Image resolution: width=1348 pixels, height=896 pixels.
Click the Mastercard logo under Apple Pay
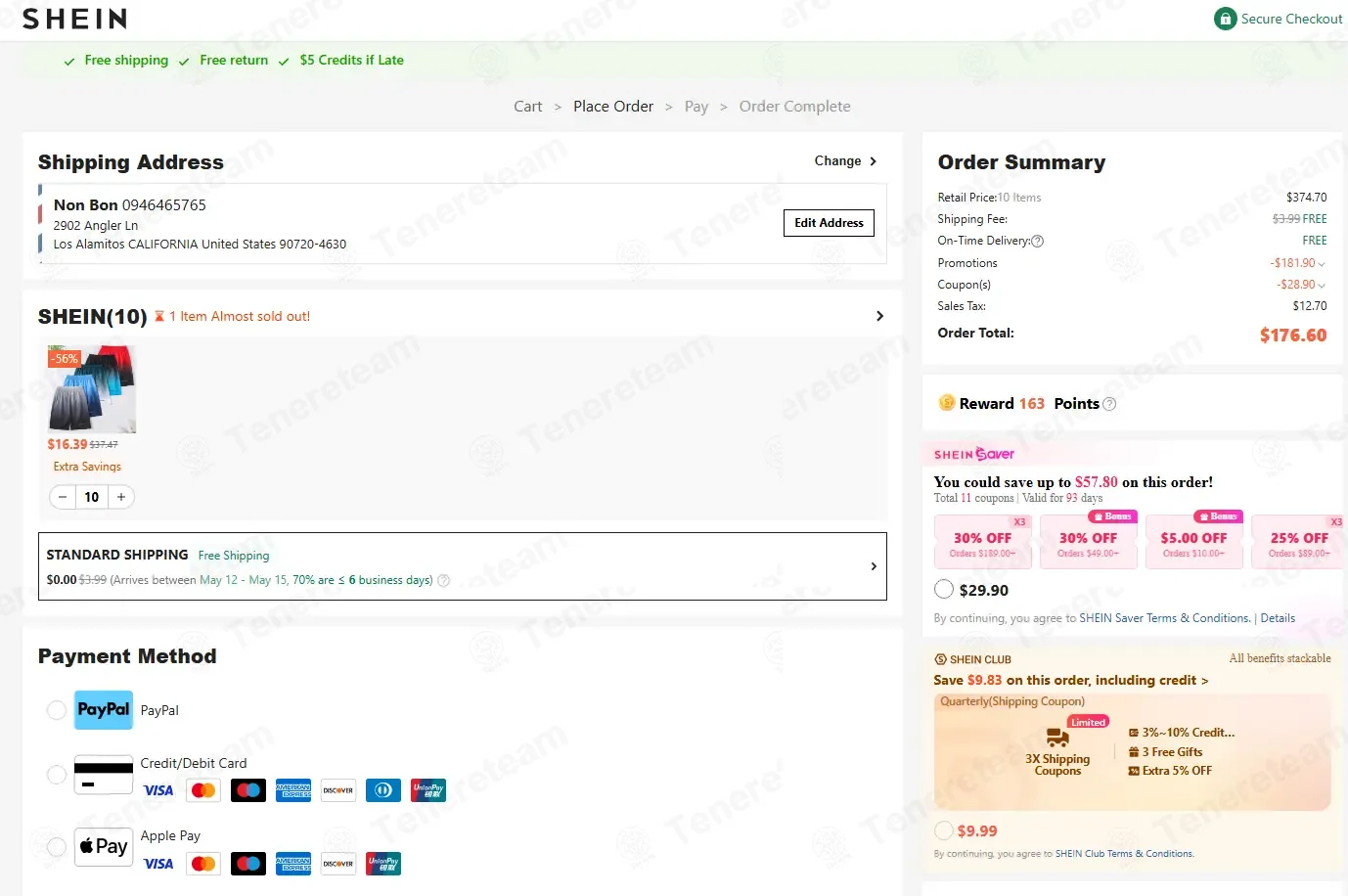point(203,864)
